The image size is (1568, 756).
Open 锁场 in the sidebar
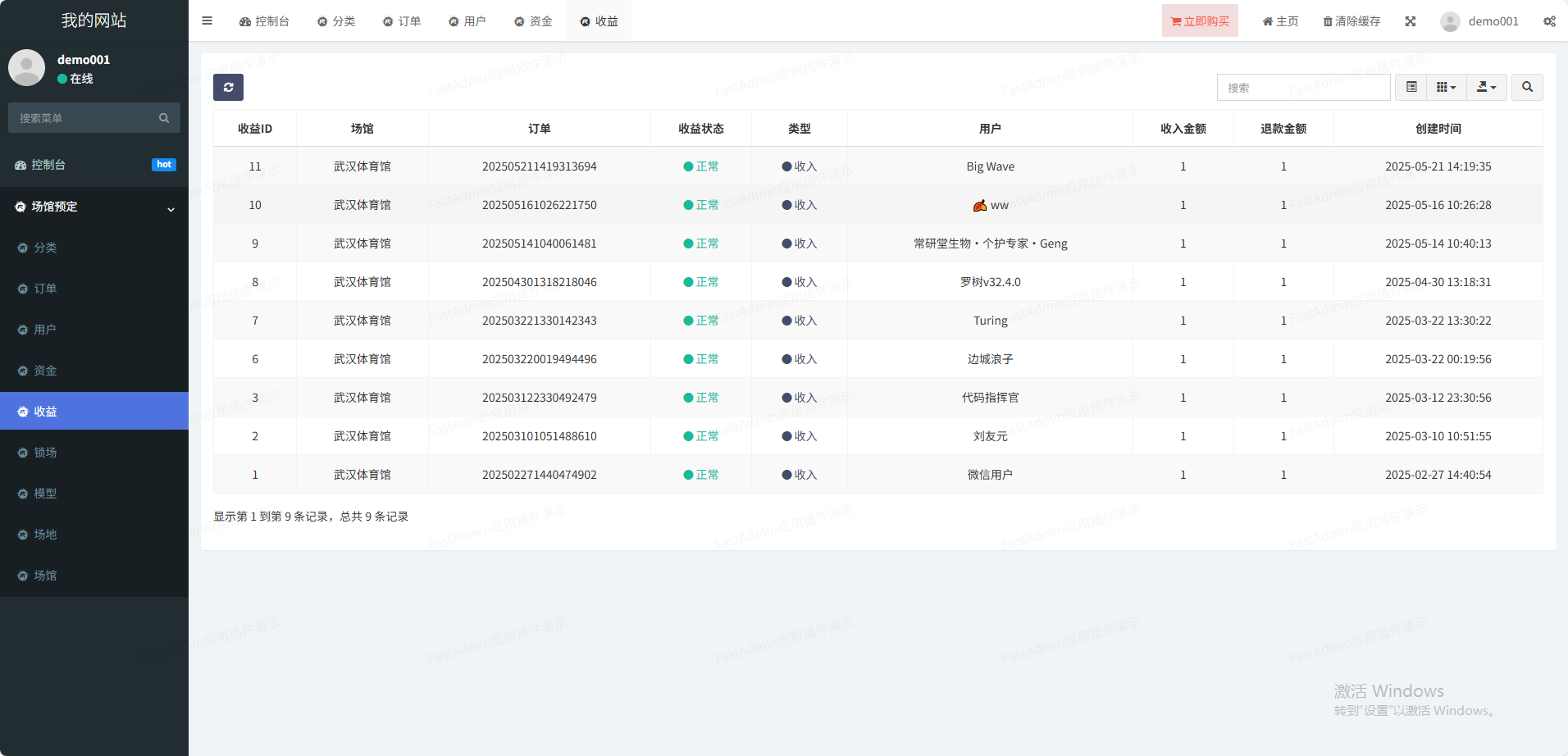45,453
